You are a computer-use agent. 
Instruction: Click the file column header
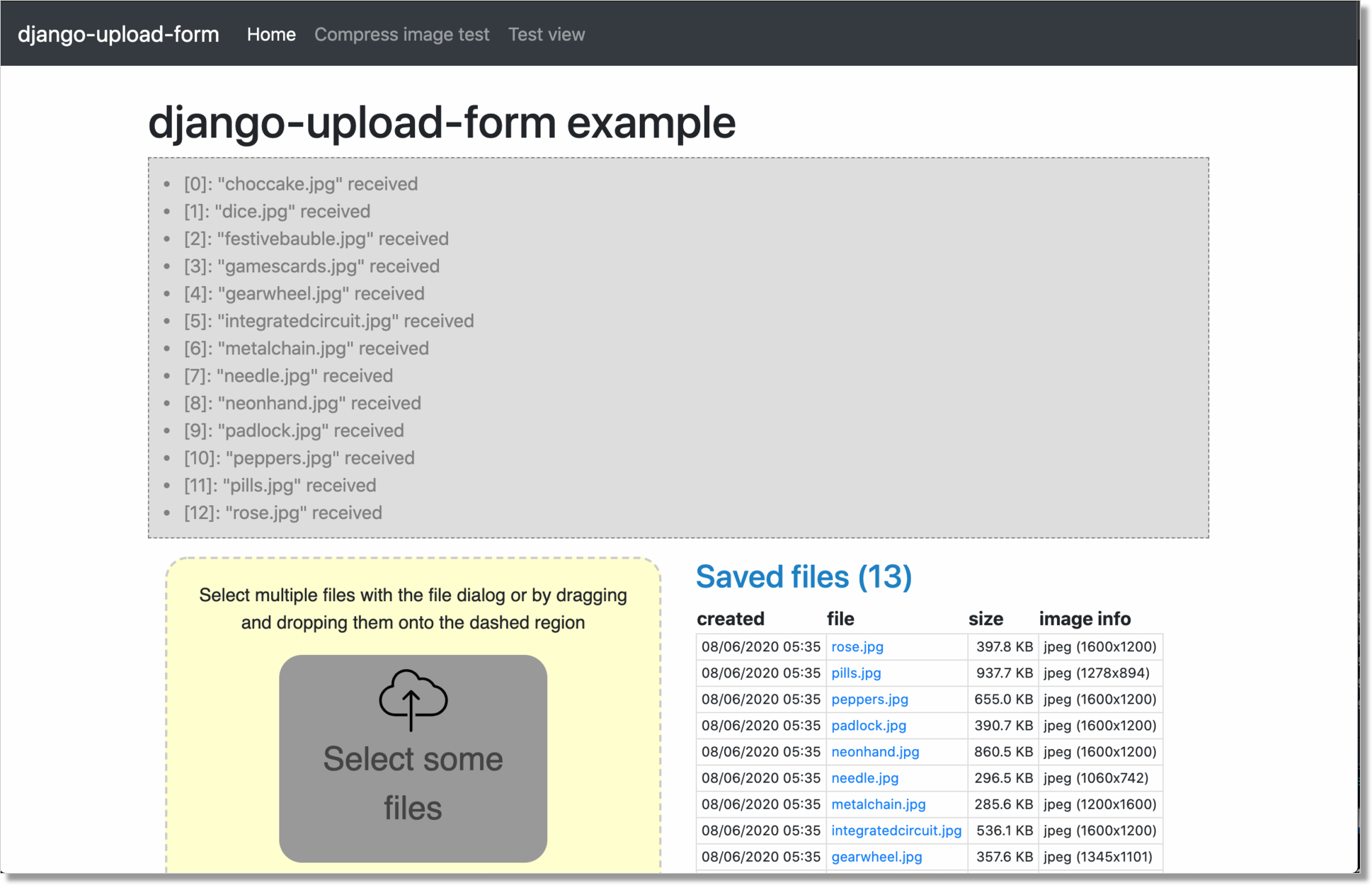[x=840, y=619]
